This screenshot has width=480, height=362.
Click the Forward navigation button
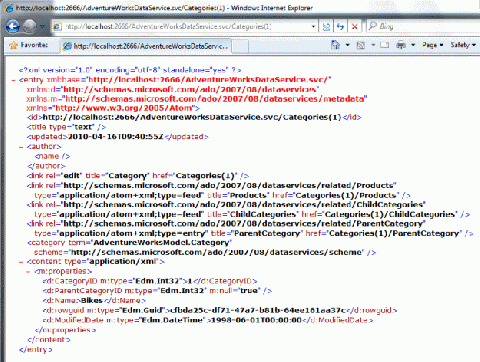[x=29, y=26]
